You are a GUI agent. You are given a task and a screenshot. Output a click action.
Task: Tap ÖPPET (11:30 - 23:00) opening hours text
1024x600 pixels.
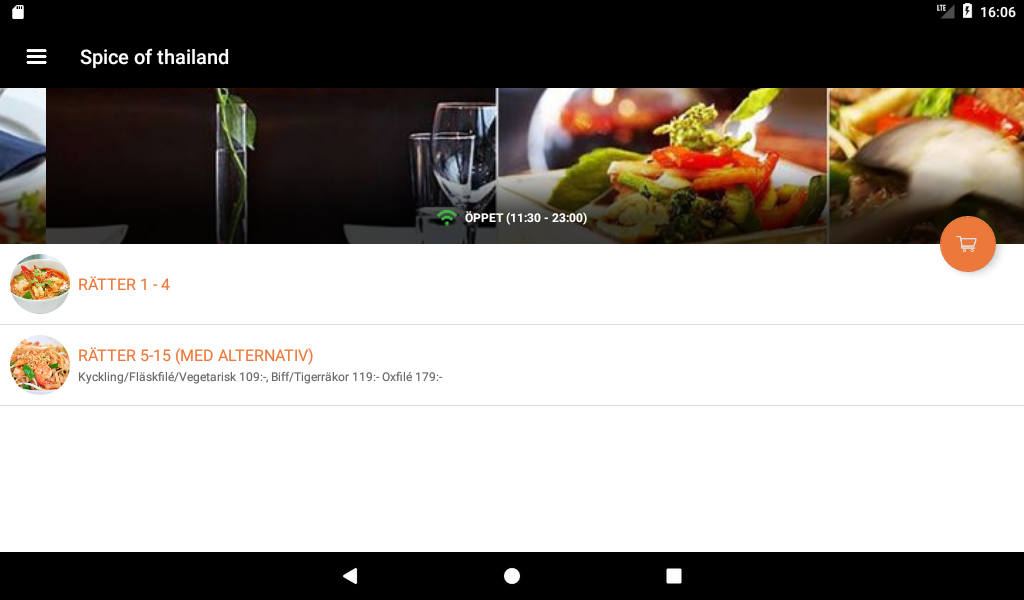point(526,218)
